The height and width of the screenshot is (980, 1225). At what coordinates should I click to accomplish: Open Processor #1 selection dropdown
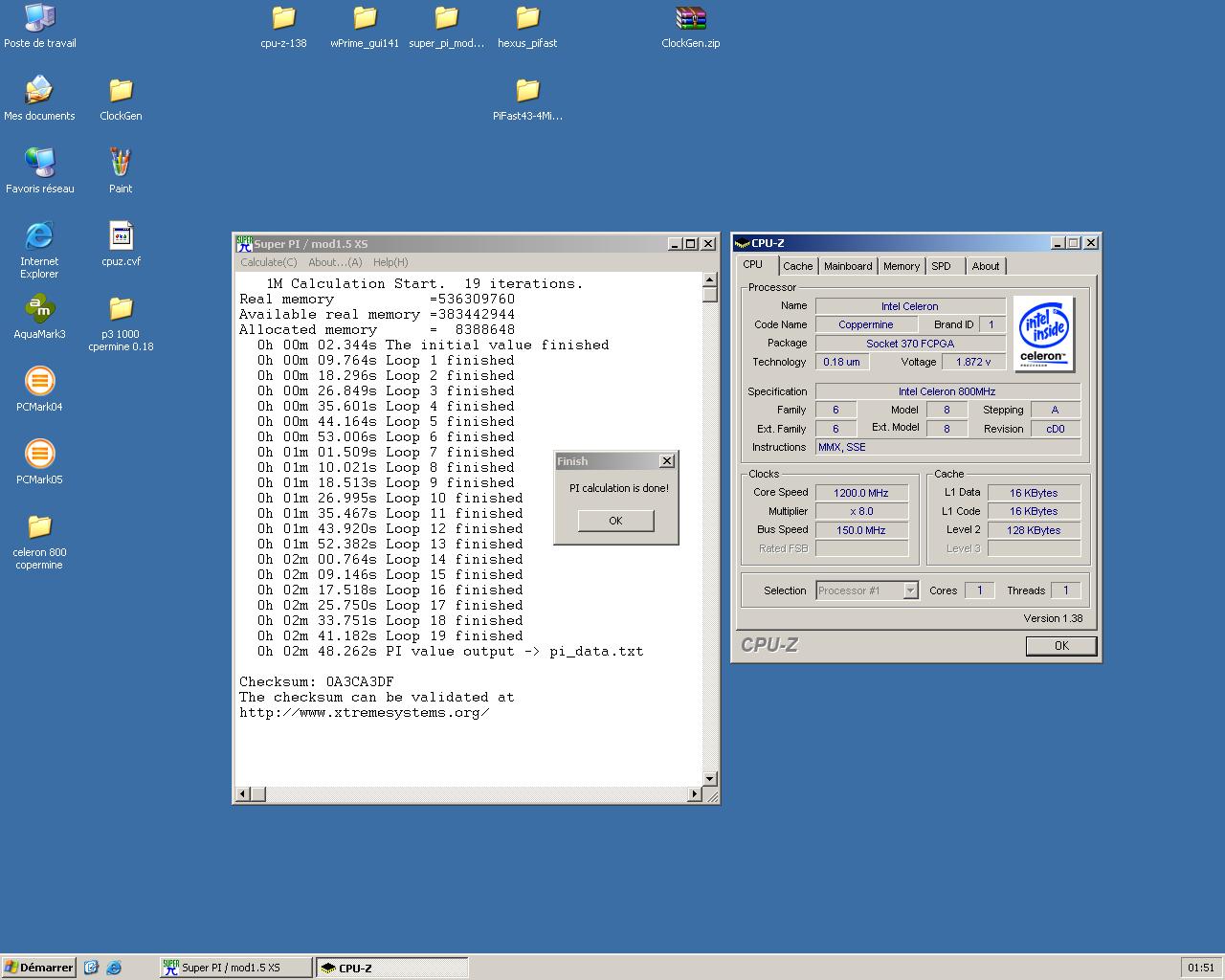868,590
